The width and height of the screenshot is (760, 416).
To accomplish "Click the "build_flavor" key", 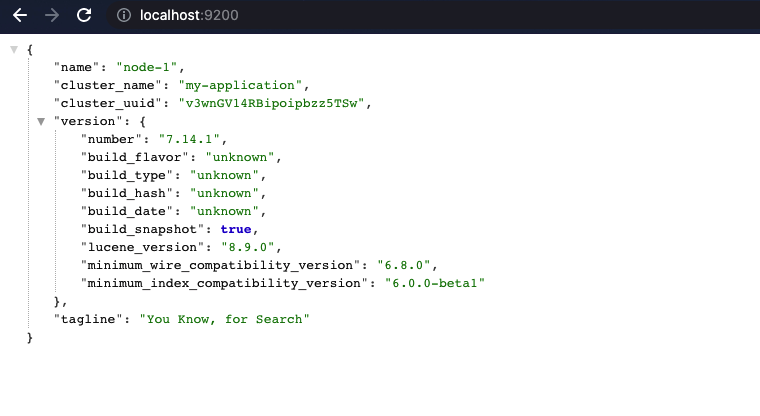I will click(134, 158).
